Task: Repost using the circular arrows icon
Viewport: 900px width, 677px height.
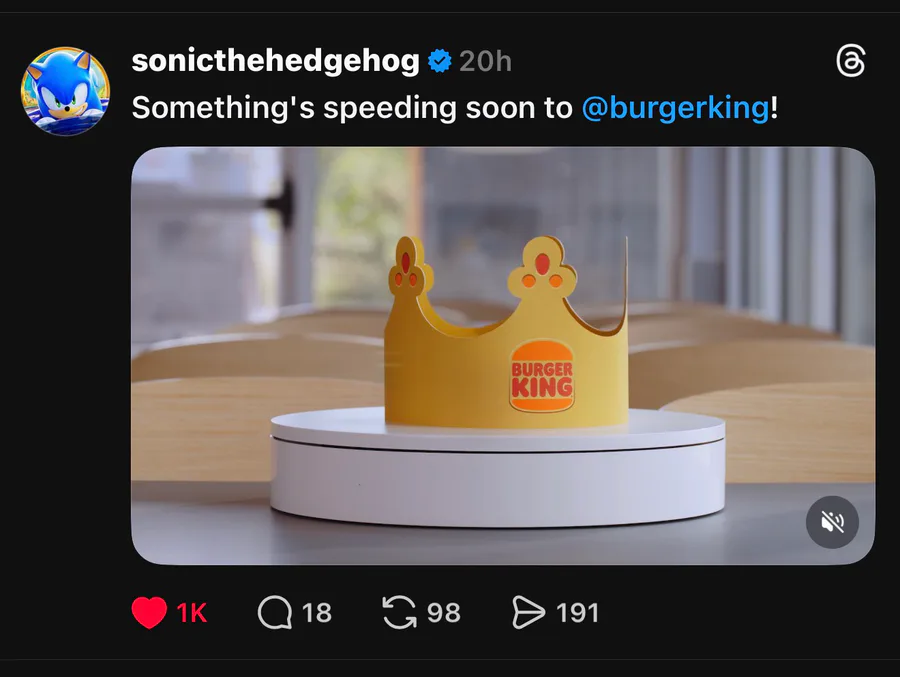Action: coord(399,612)
